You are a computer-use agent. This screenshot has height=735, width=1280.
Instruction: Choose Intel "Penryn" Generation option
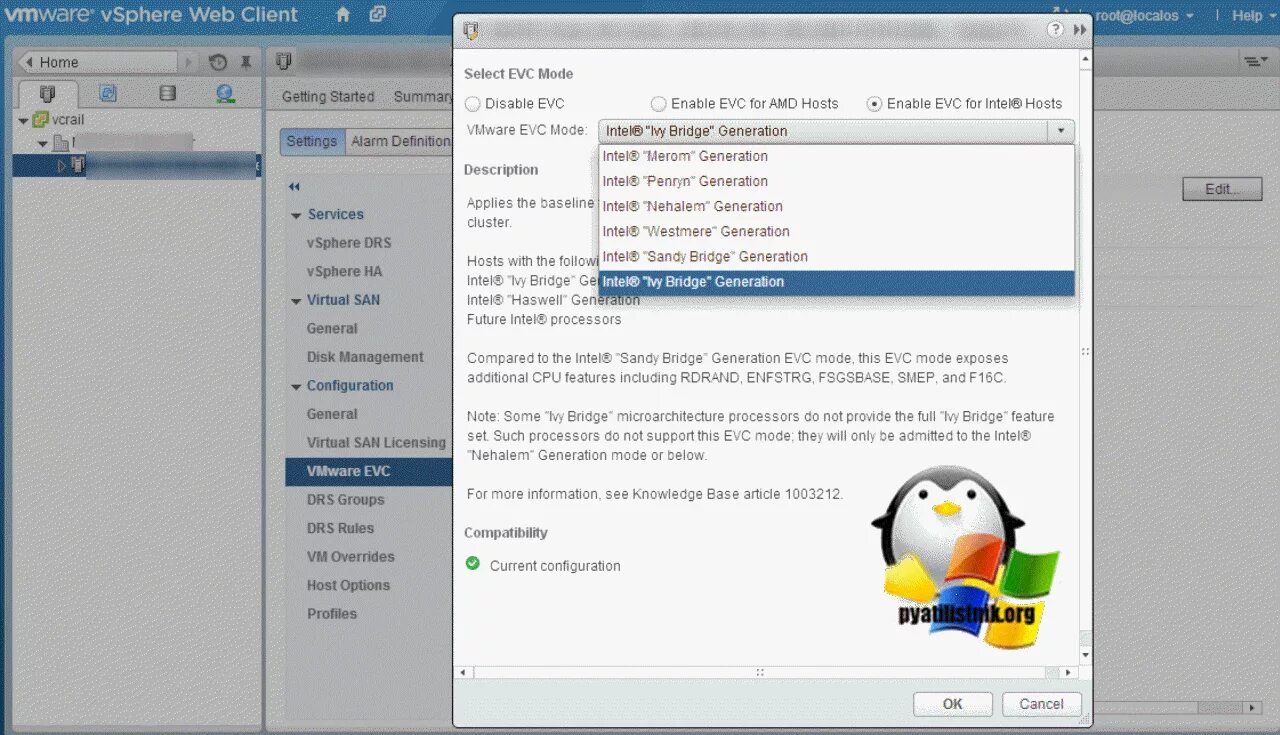pos(836,181)
